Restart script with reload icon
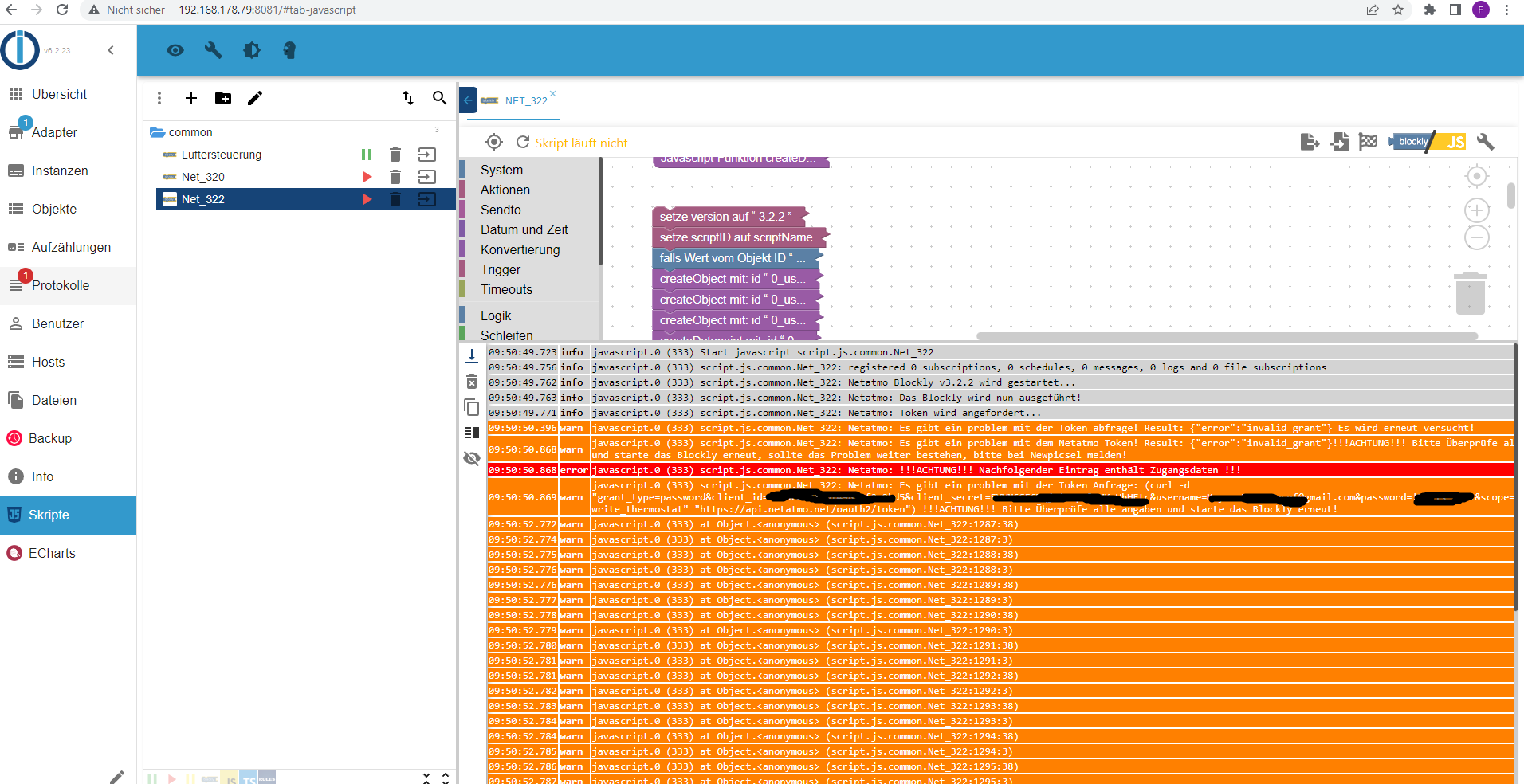 [523, 142]
